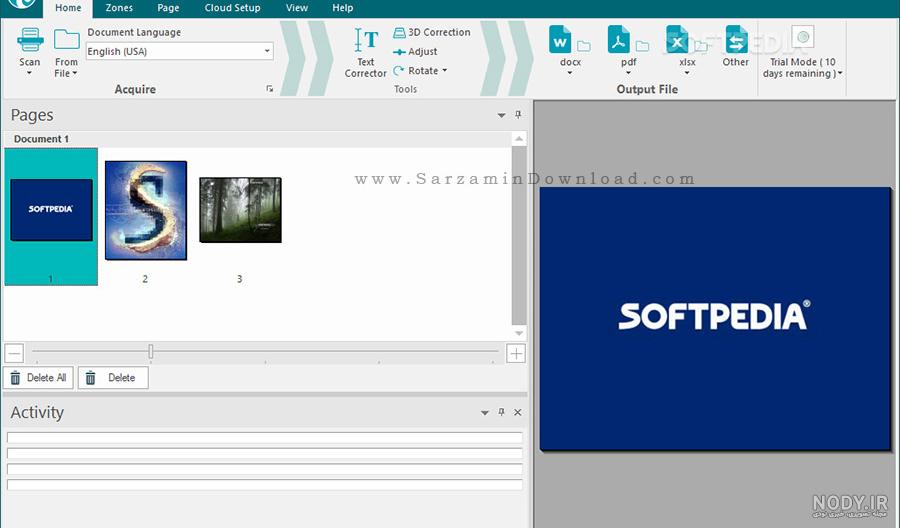
Task: Click the Delete All button
Action: pos(38,378)
